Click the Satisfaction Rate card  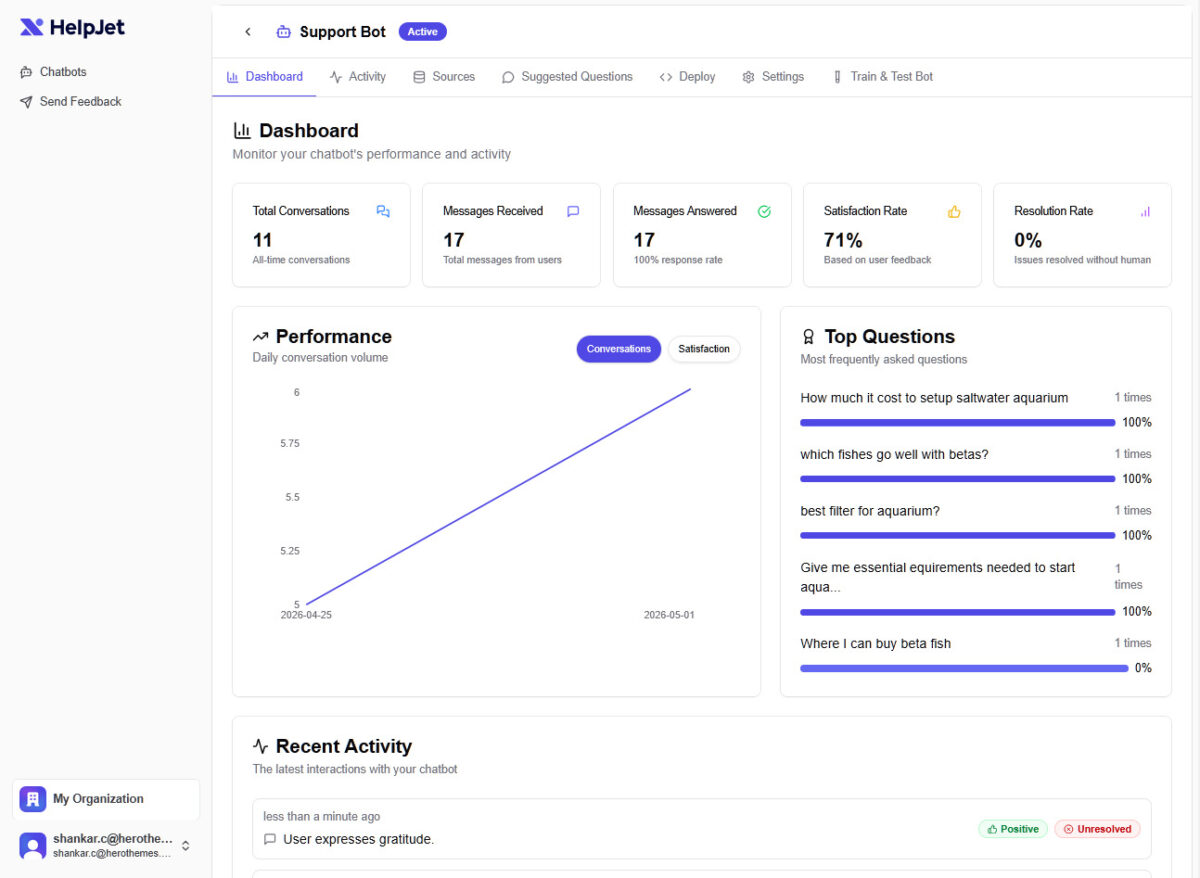coord(892,235)
